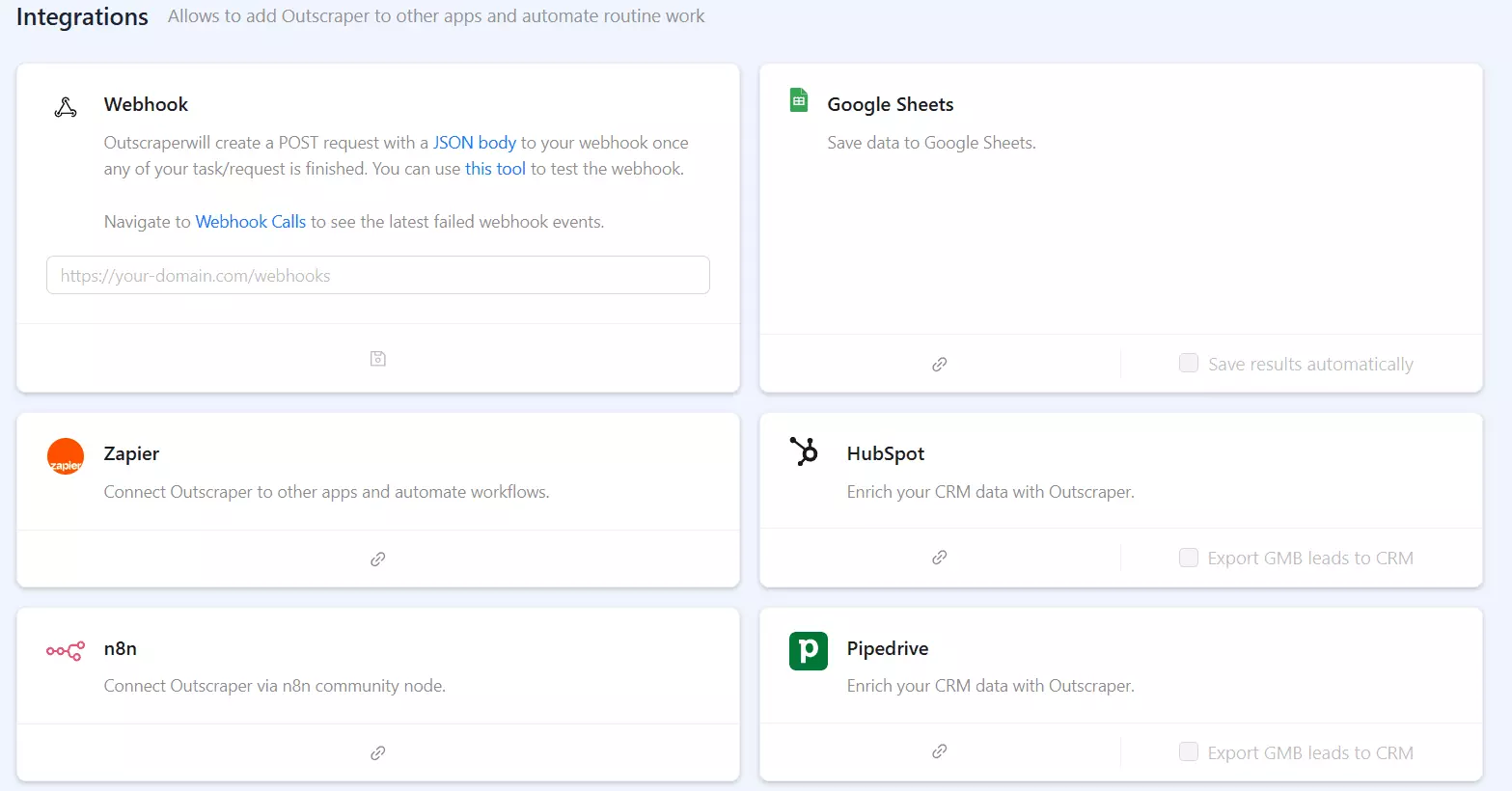Click the n8n logo icon
This screenshot has width=1512, height=791.
click(x=66, y=651)
